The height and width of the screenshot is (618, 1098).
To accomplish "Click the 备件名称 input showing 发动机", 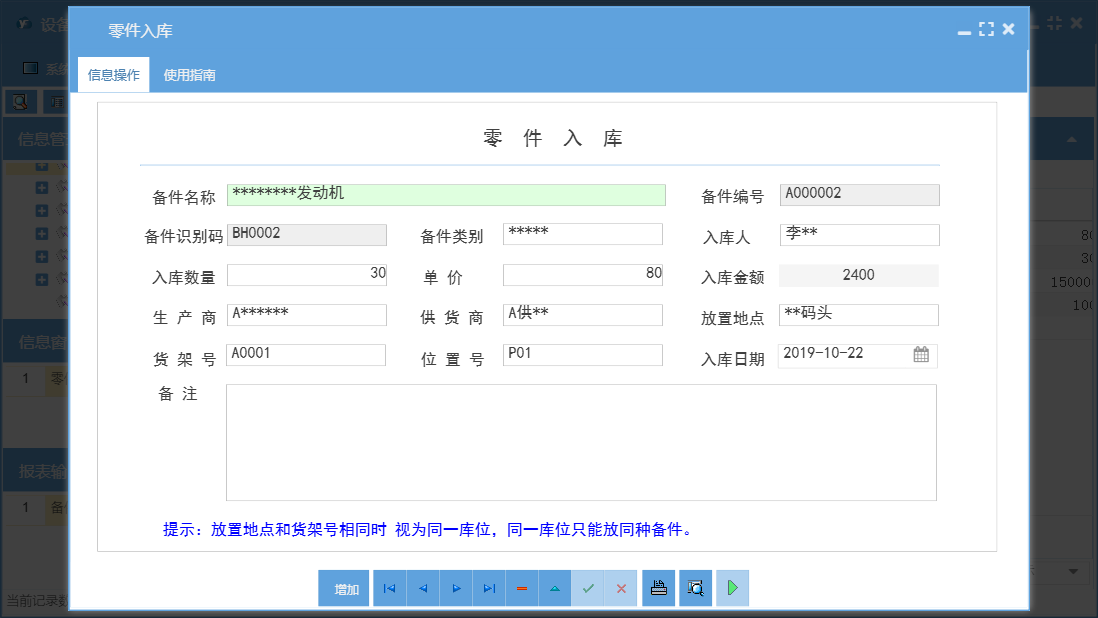I will pos(447,195).
